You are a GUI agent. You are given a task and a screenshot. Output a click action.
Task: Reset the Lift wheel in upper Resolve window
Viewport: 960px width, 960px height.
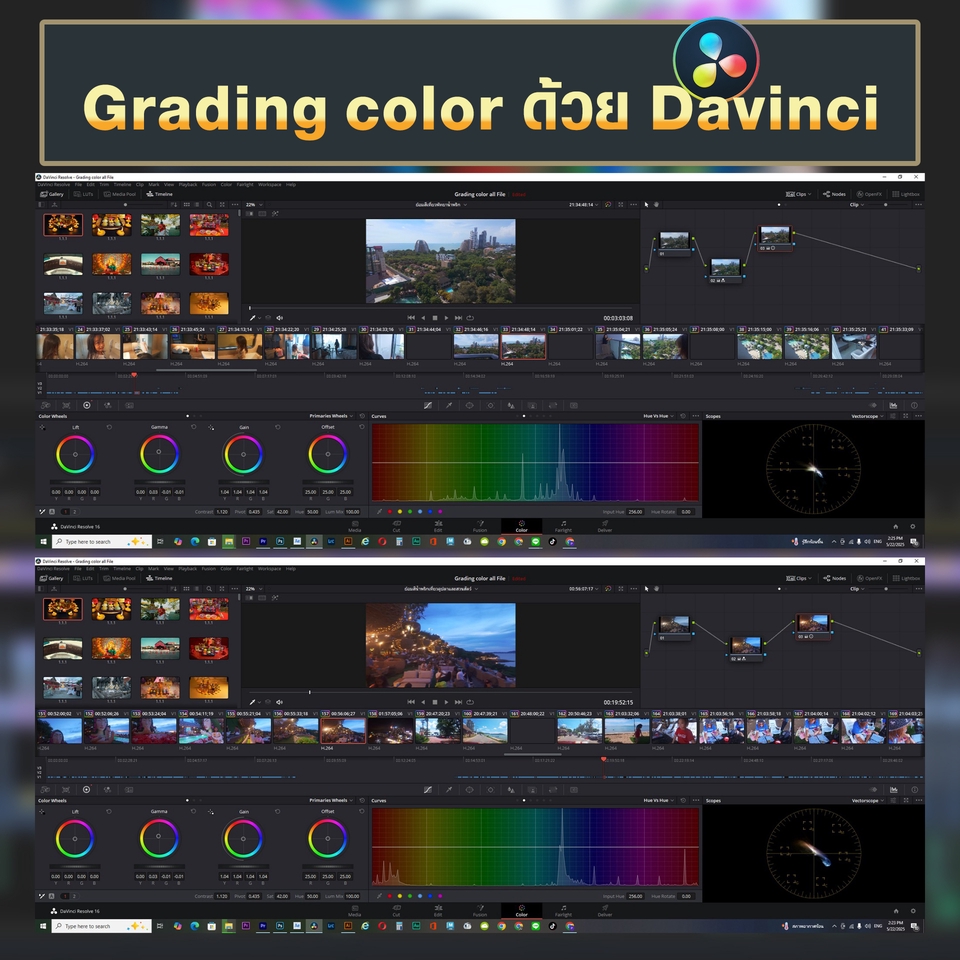coord(109,427)
